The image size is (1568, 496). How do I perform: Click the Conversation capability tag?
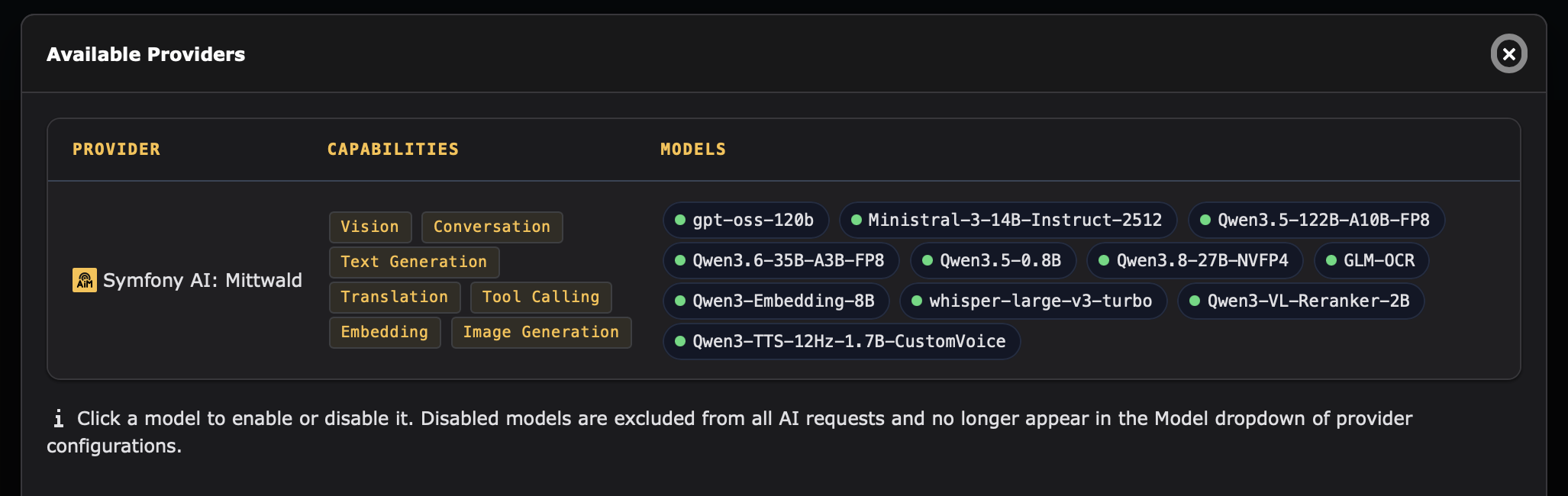pos(492,227)
